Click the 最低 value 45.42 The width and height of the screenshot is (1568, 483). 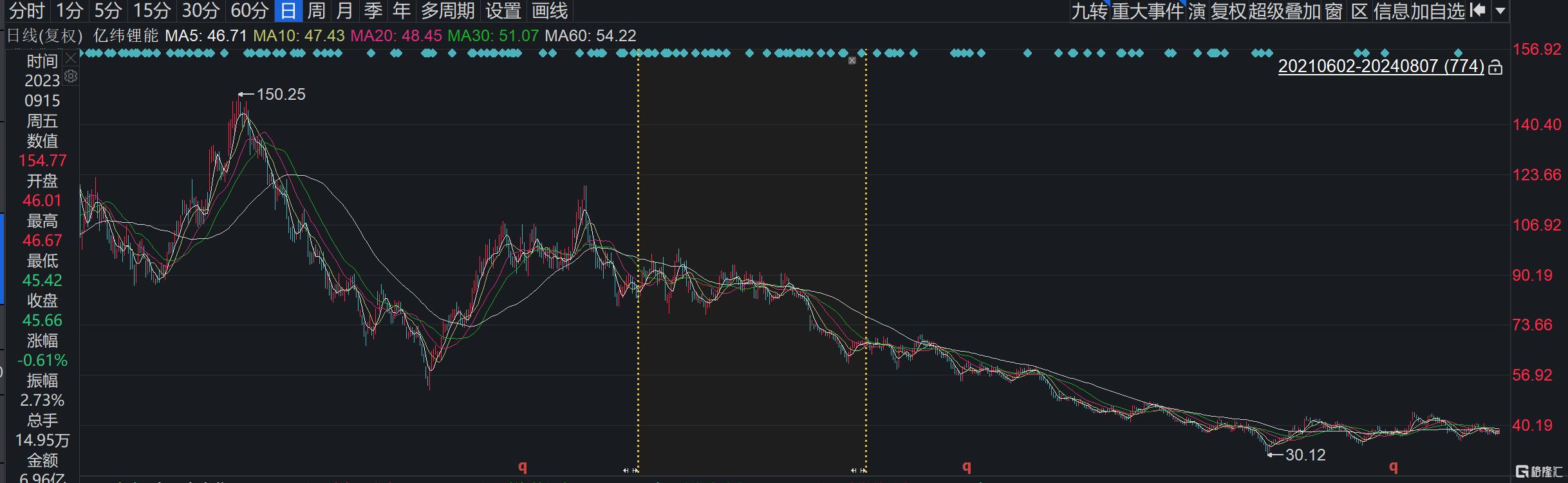(x=42, y=280)
